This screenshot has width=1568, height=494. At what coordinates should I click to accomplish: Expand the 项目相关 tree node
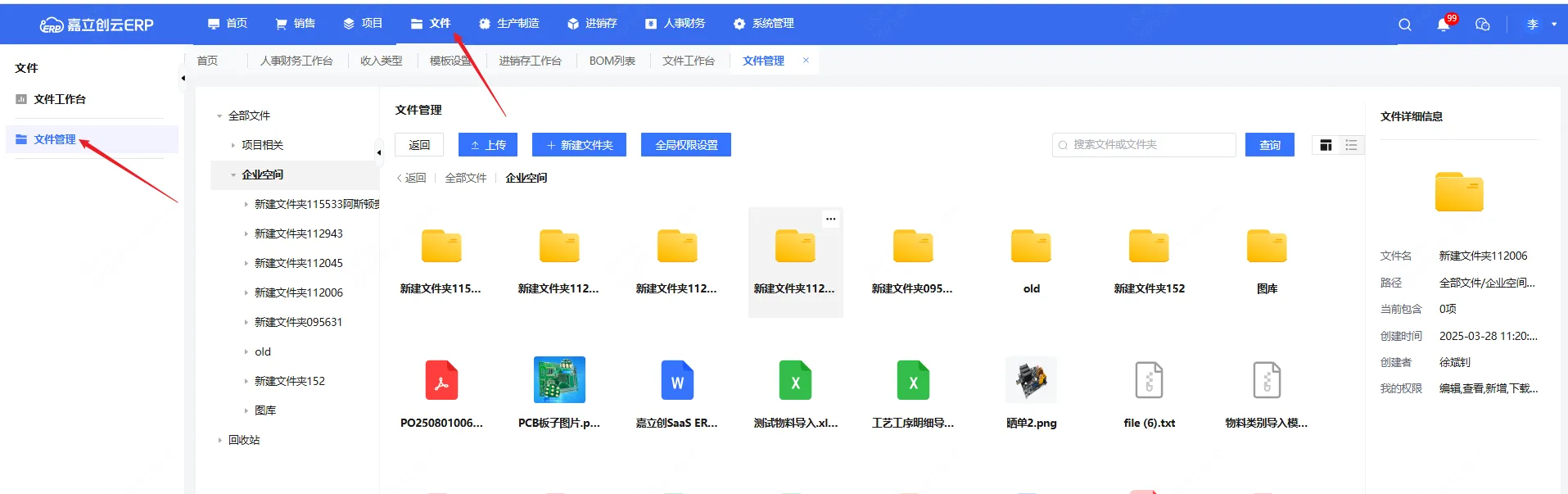tap(233, 145)
